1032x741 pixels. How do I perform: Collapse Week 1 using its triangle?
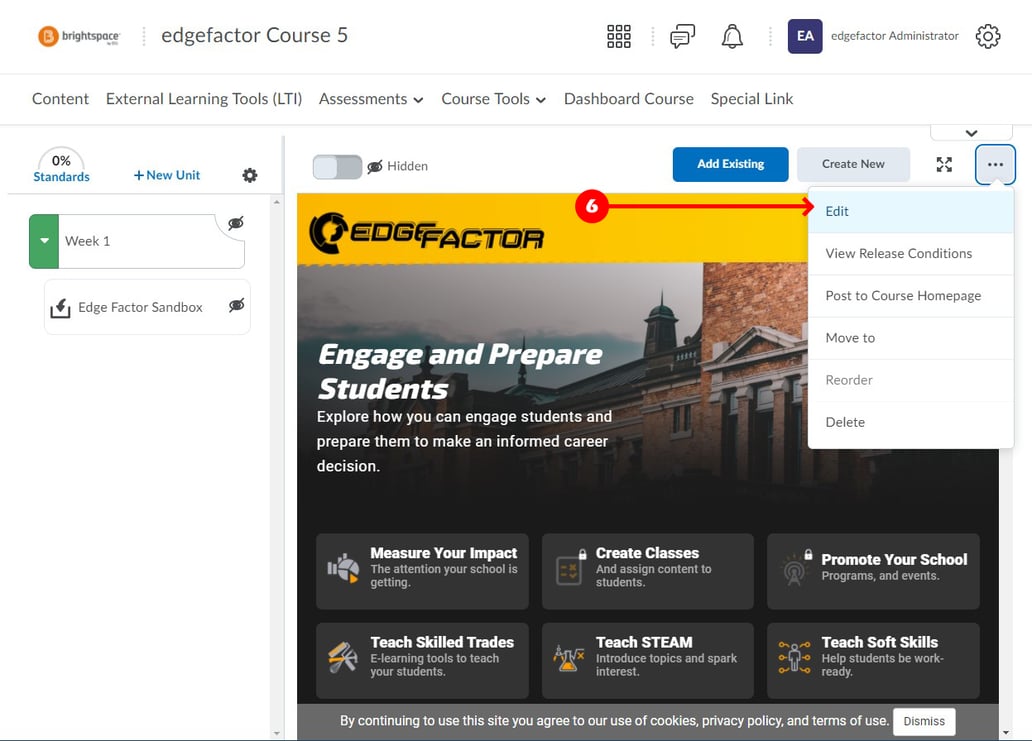tap(44, 240)
